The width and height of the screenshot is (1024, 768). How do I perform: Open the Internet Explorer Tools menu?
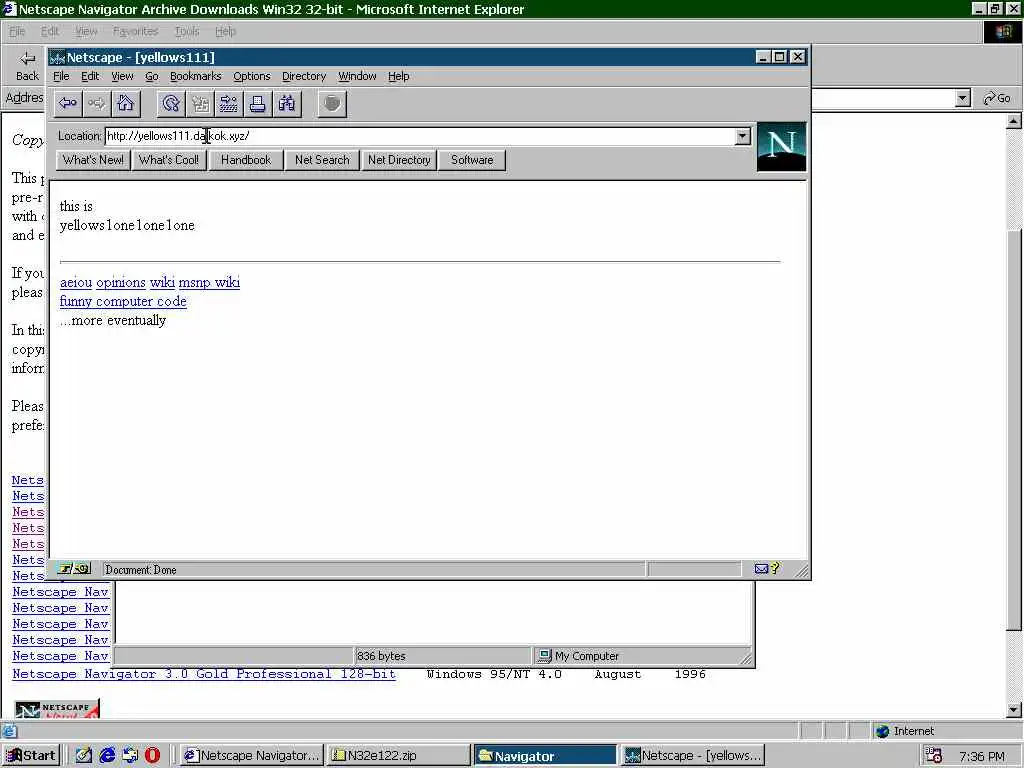click(x=187, y=31)
